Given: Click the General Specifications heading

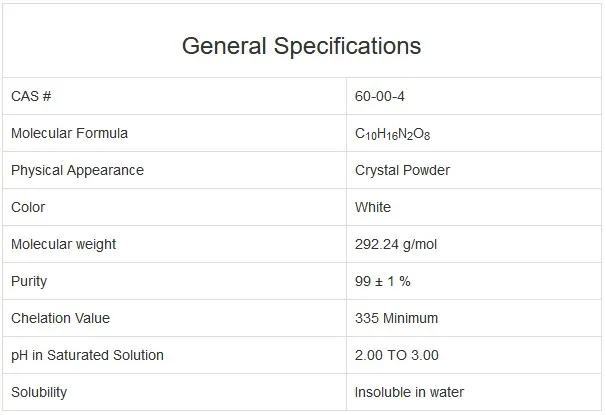Looking at the screenshot, I should click(301, 46).
